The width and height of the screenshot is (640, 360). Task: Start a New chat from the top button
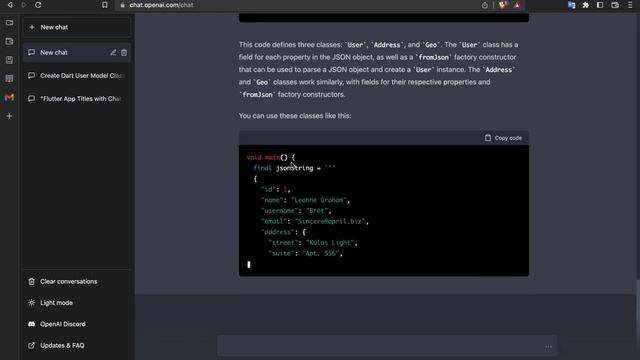tap(77, 27)
